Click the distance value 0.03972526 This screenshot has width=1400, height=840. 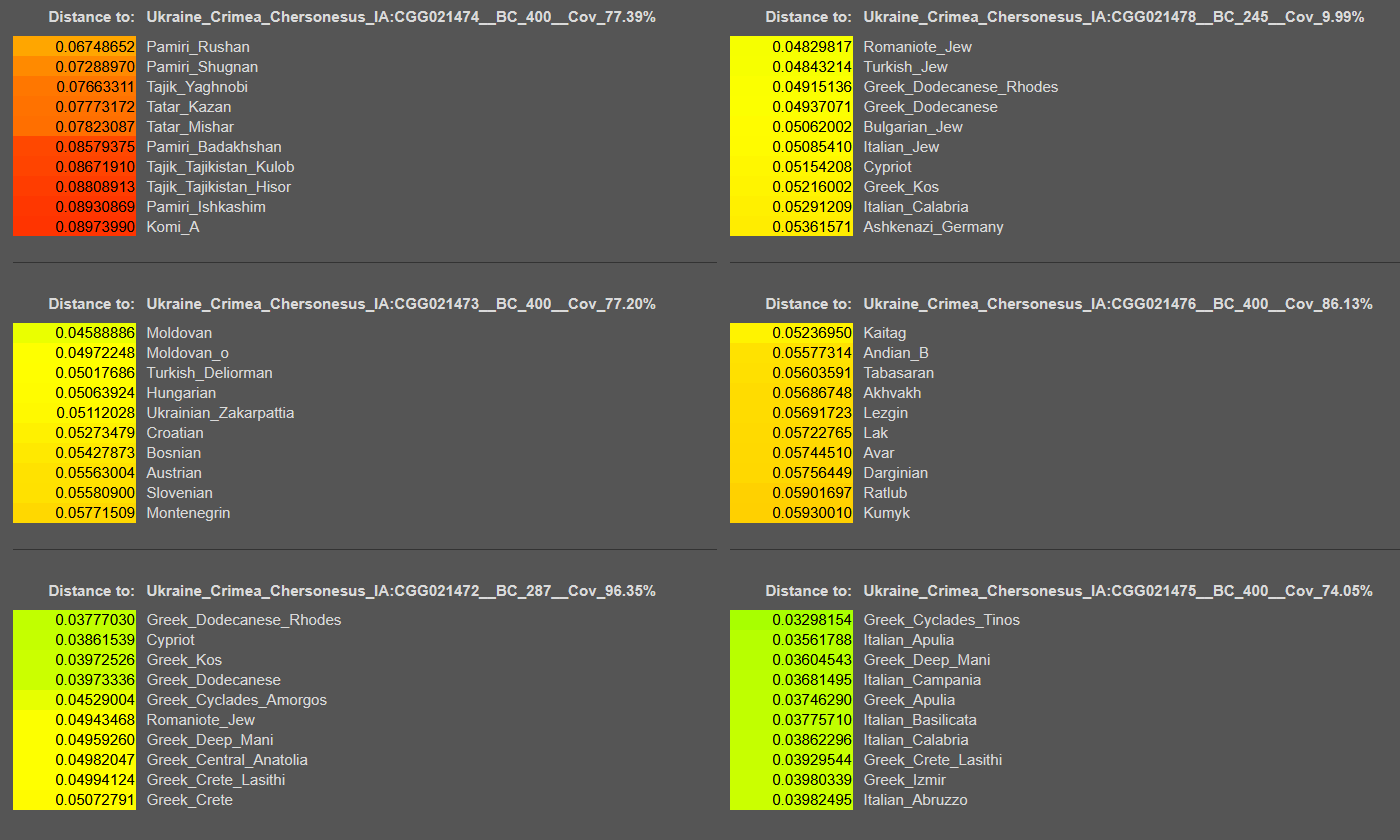pyautogui.click(x=95, y=660)
